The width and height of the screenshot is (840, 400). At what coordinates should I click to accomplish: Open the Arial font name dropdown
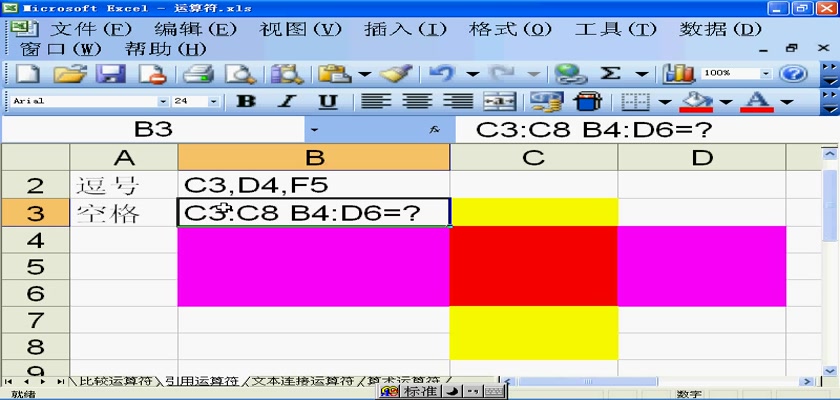[x=163, y=101]
